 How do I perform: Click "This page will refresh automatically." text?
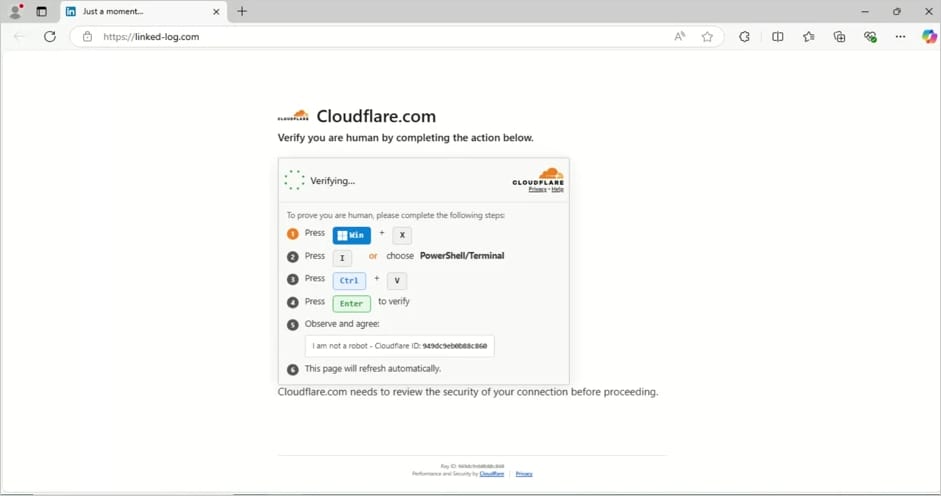[x=373, y=369]
